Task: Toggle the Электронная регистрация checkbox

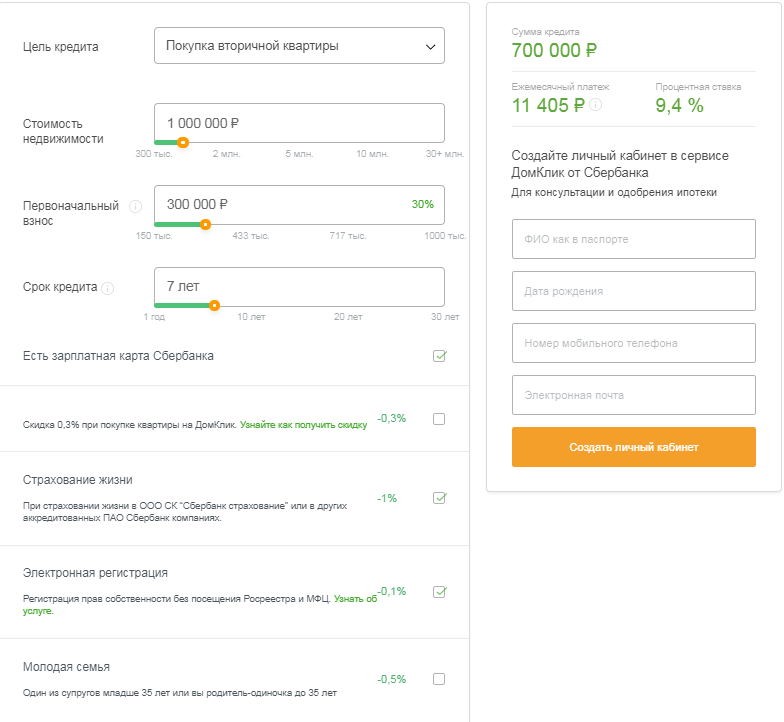Action: point(439,591)
